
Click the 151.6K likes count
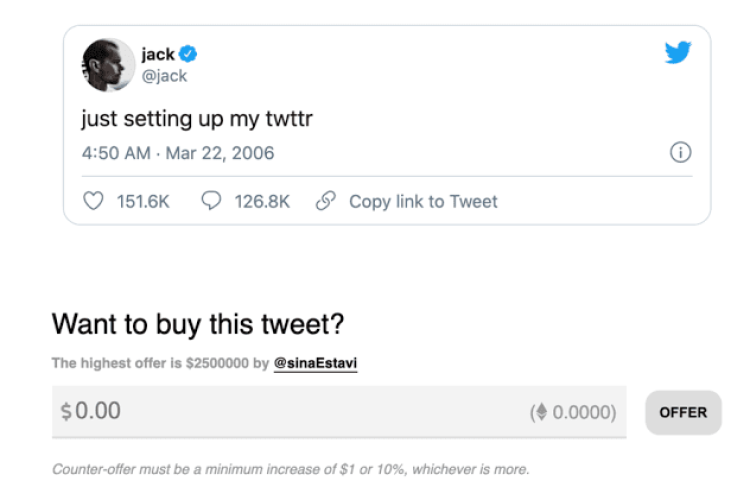tap(143, 201)
